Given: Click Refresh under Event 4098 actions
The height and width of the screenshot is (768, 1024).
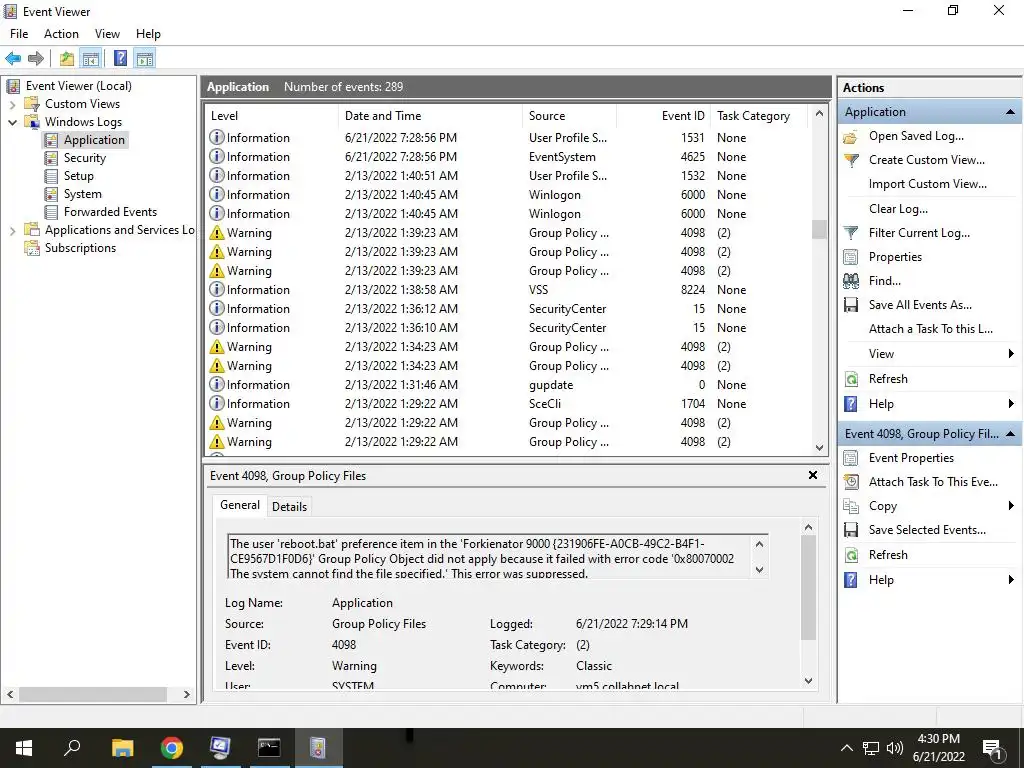Looking at the screenshot, I should pyautogui.click(x=888, y=554).
